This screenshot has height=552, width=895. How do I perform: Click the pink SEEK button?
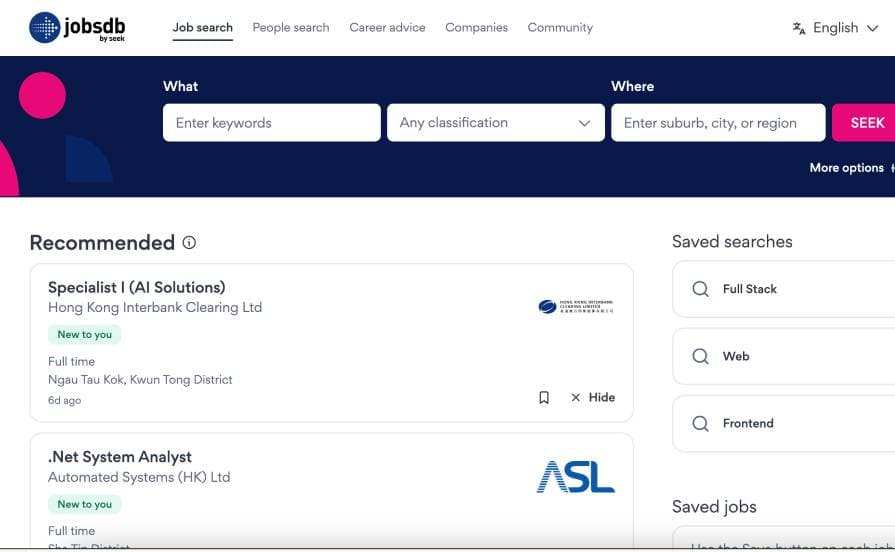pyautogui.click(x=865, y=123)
